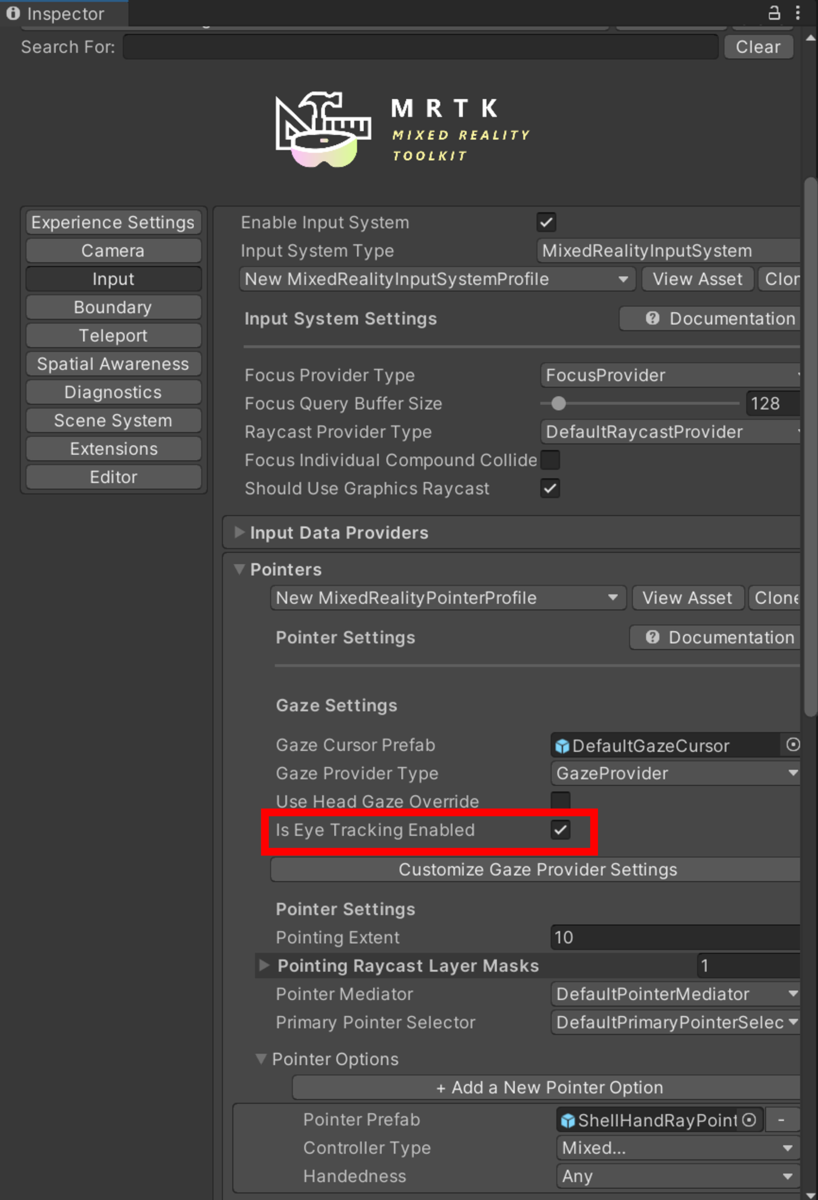This screenshot has width=818, height=1200.
Task: Open Handedness dropdown set to Any
Action: (678, 1176)
